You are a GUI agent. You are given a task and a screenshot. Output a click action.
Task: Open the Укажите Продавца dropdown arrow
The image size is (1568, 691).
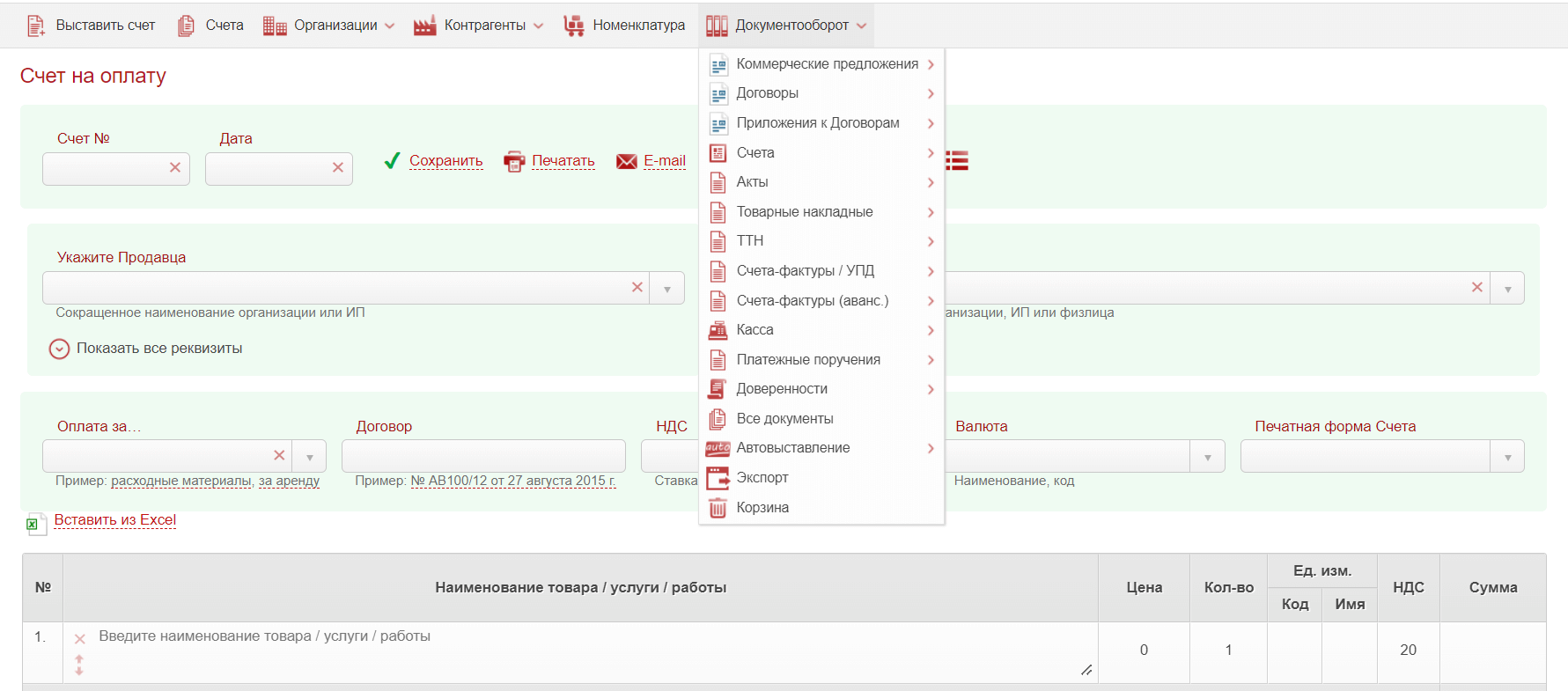[667, 289]
